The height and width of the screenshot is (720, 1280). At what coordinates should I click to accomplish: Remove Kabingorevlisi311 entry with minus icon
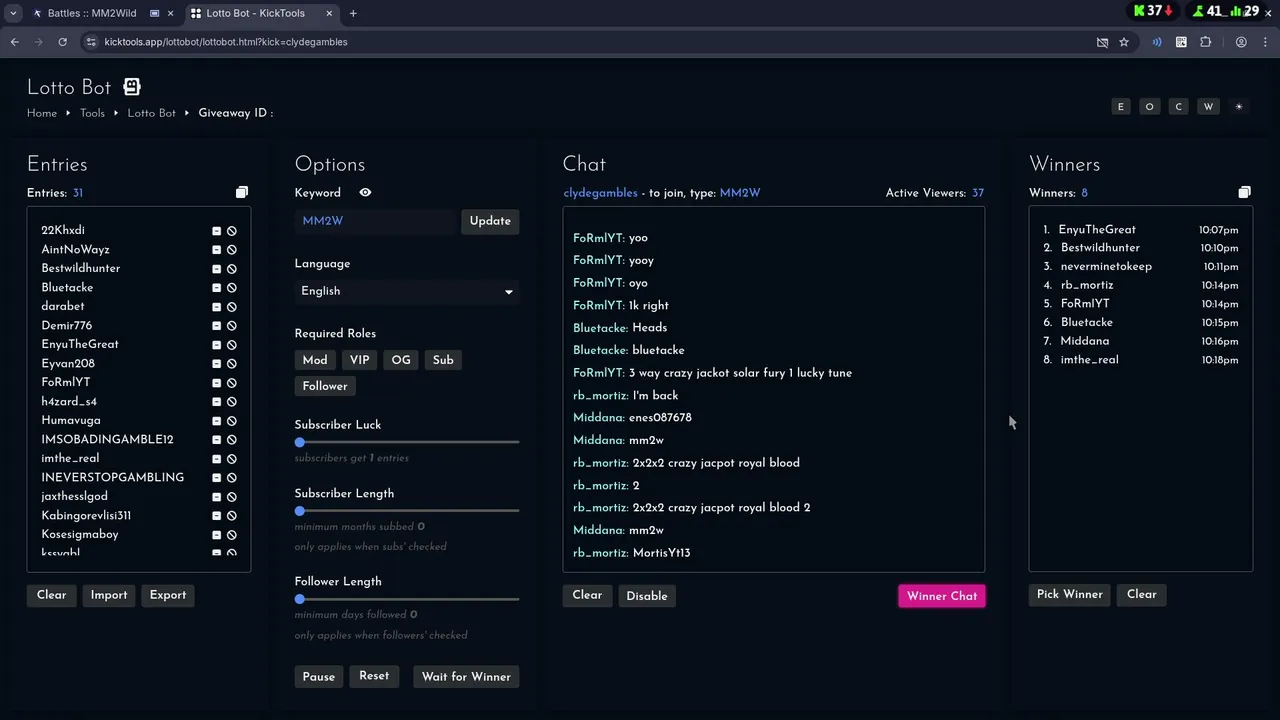tap(216, 516)
